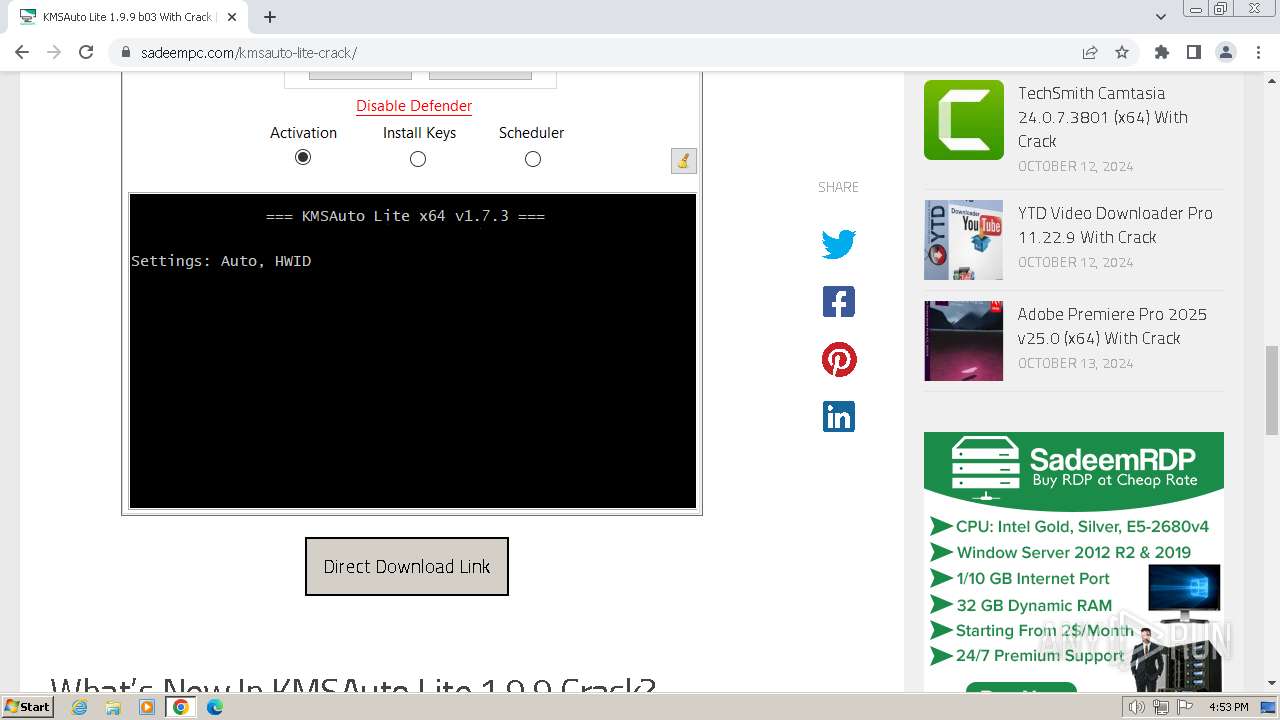Share on LinkedIn

pos(839,416)
